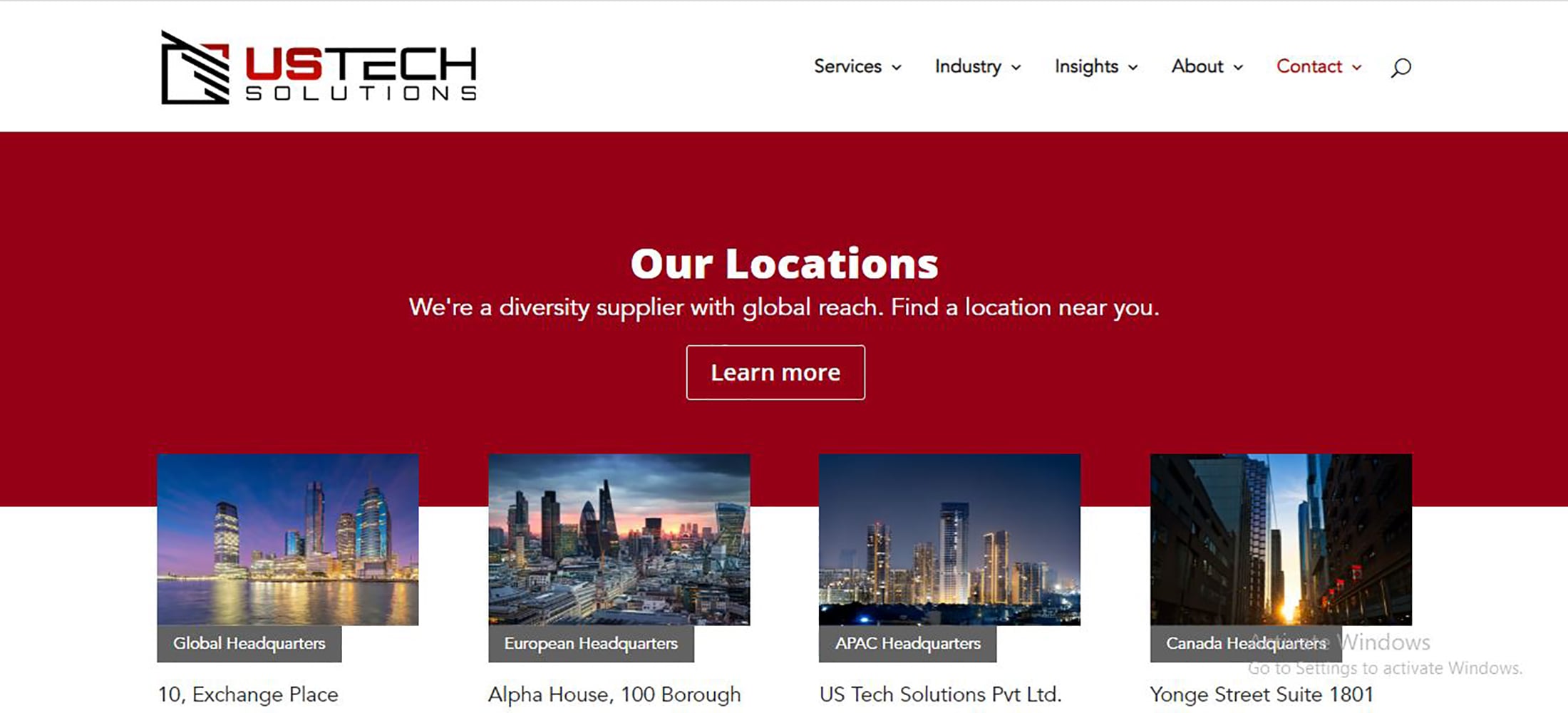Expand the Insights dropdown chevron
1568x713 pixels.
pos(1133,67)
